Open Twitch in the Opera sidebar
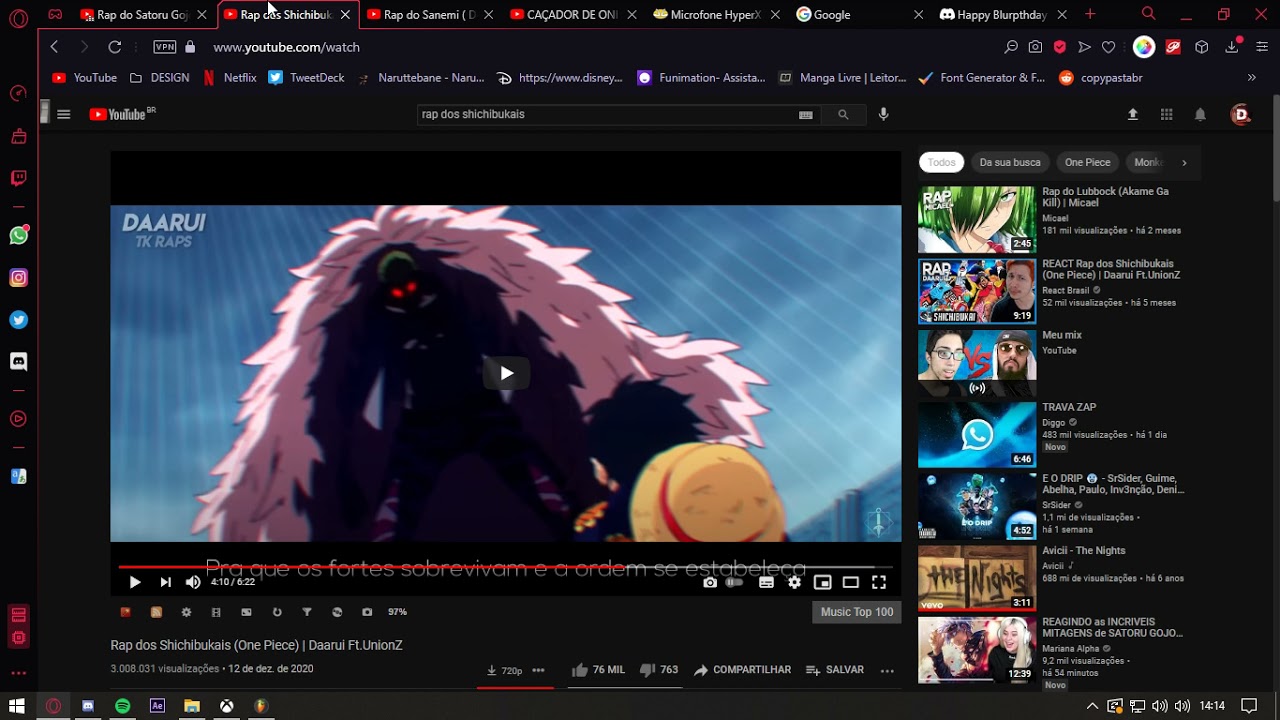This screenshot has width=1280, height=720. pyautogui.click(x=18, y=179)
